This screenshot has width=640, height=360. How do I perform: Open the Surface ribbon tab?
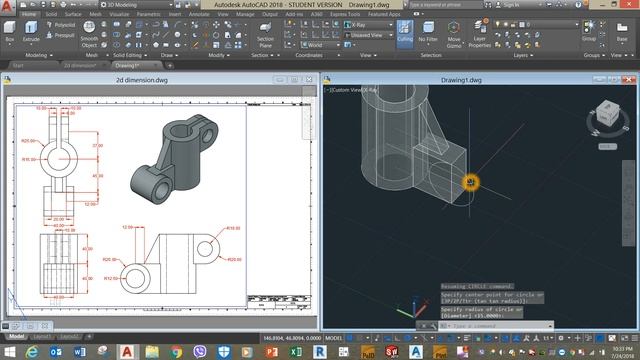pos(73,14)
